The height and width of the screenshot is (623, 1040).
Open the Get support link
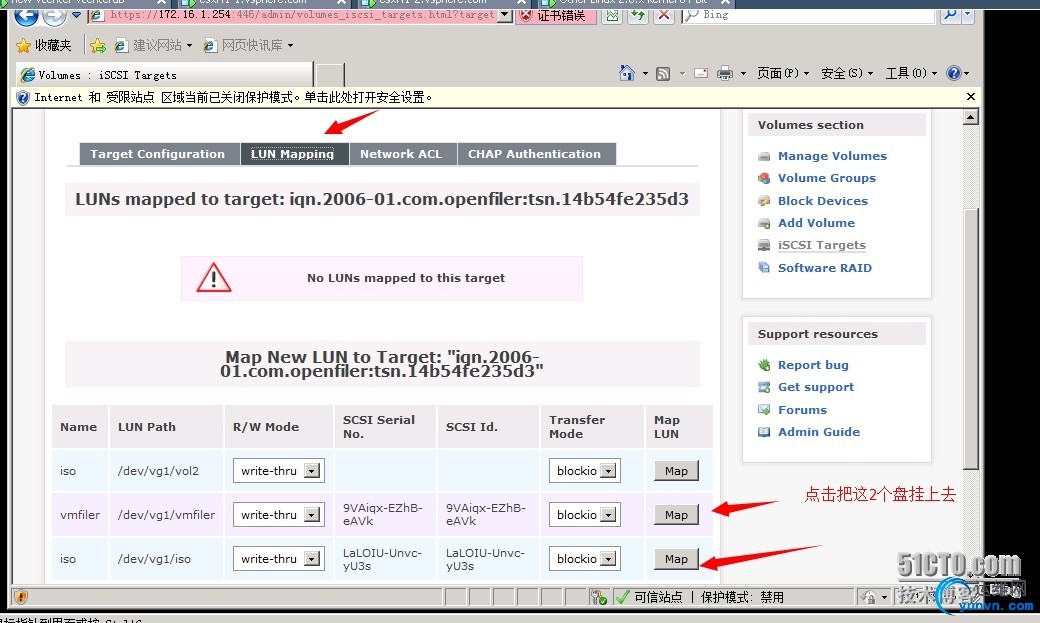(816, 387)
